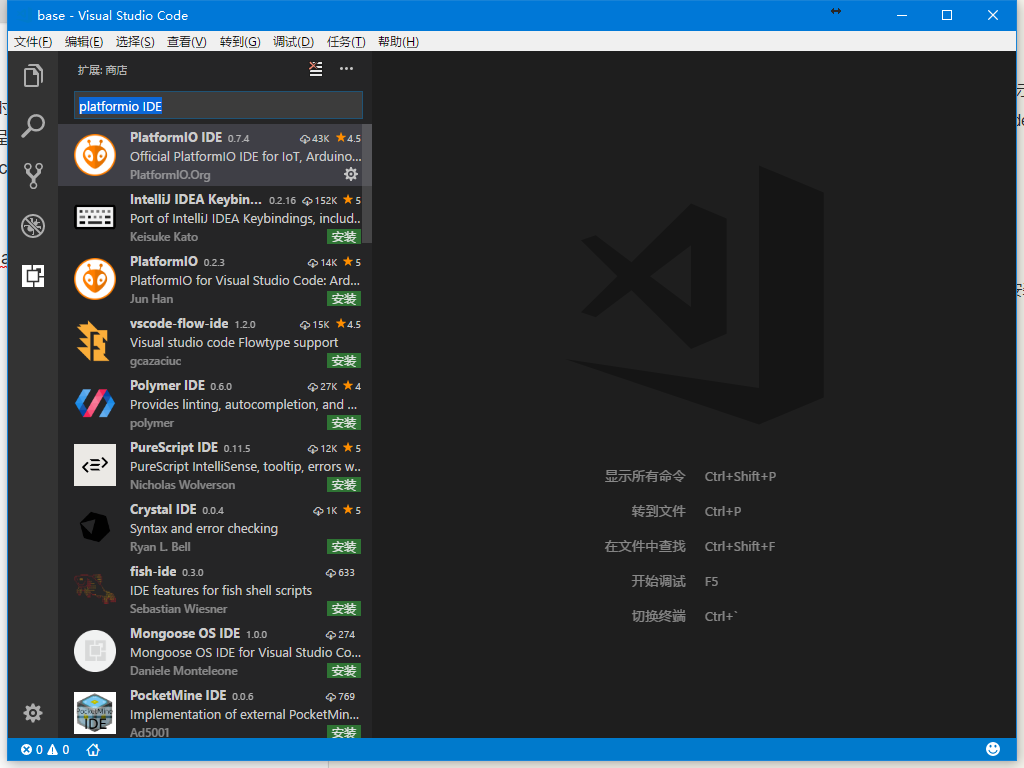Install the fish-ide extension
1024x768 pixels.
344,608
